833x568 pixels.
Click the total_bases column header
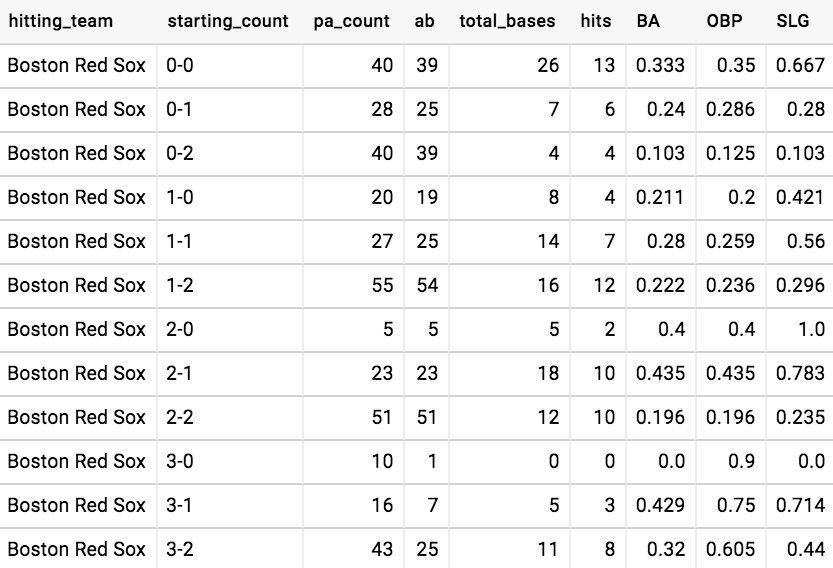click(x=507, y=21)
